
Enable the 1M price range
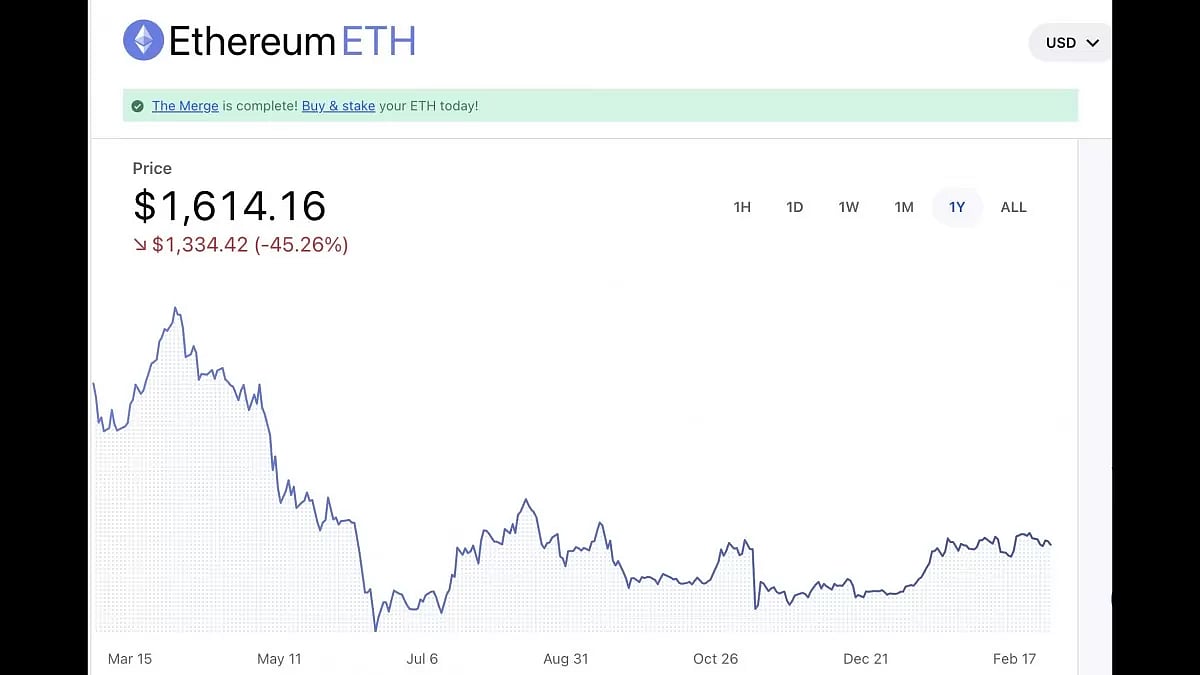point(904,207)
